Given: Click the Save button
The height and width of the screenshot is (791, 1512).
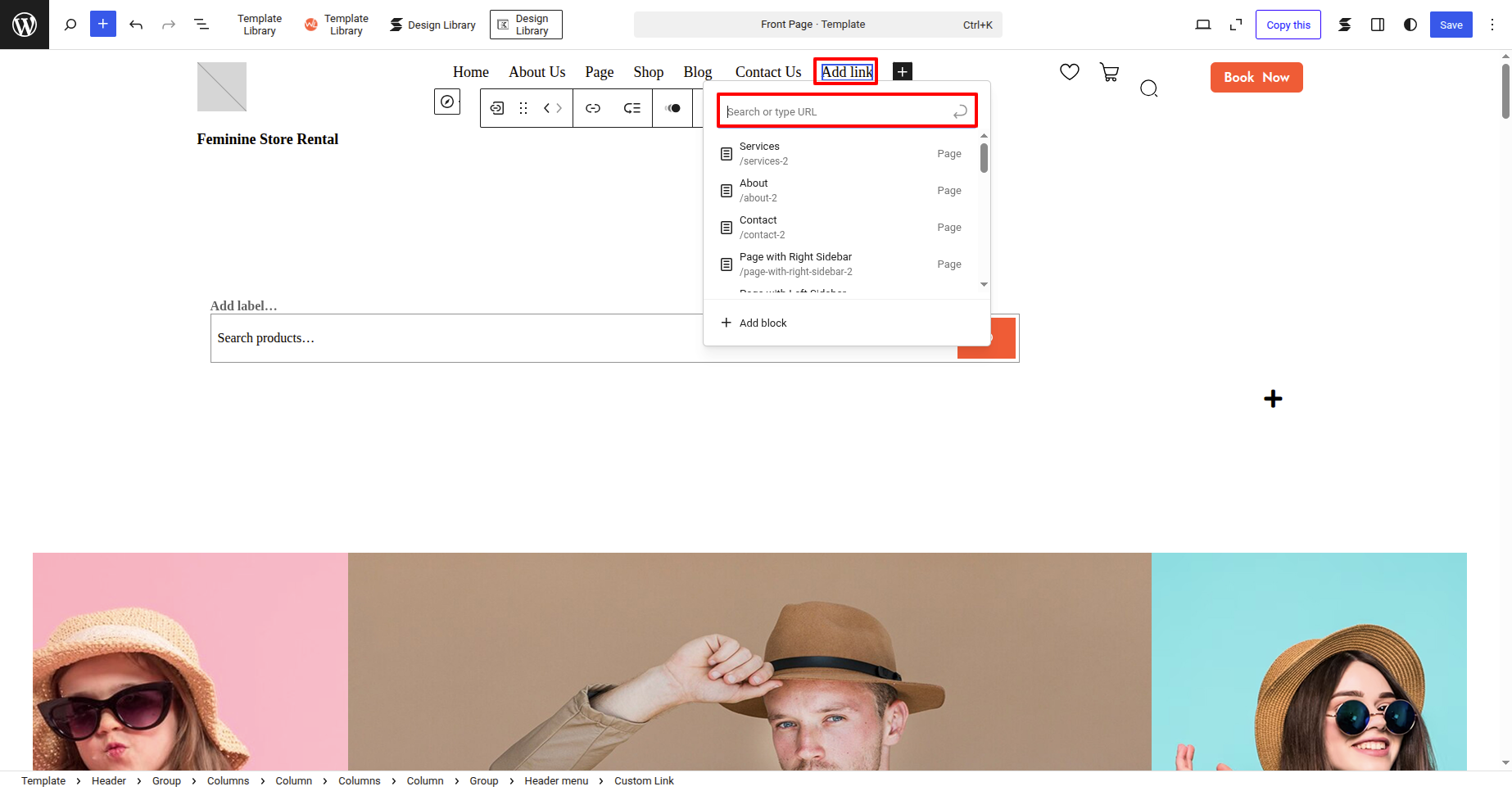Looking at the screenshot, I should click(1451, 25).
